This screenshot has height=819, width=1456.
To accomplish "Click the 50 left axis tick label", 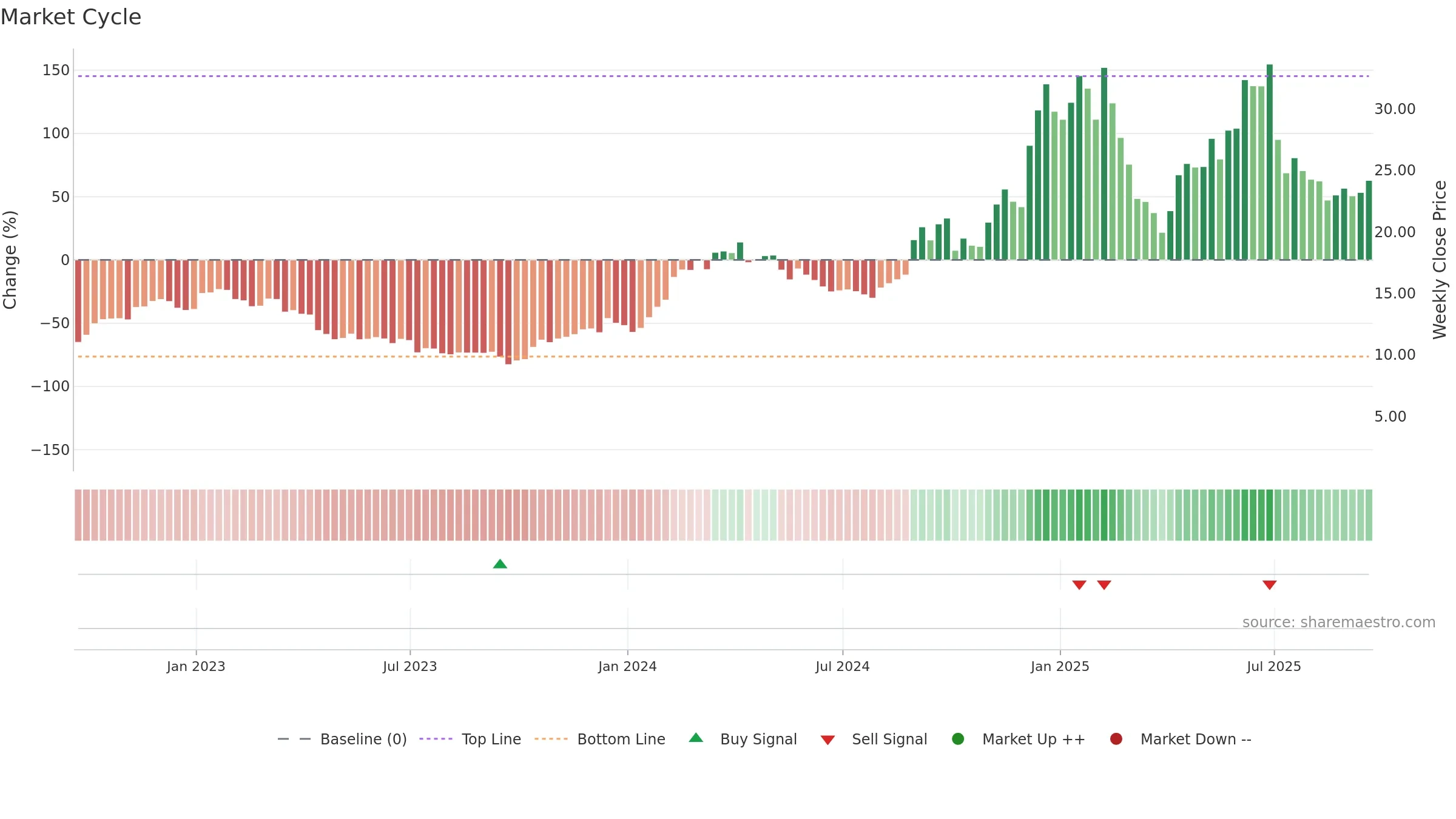I will (x=61, y=197).
